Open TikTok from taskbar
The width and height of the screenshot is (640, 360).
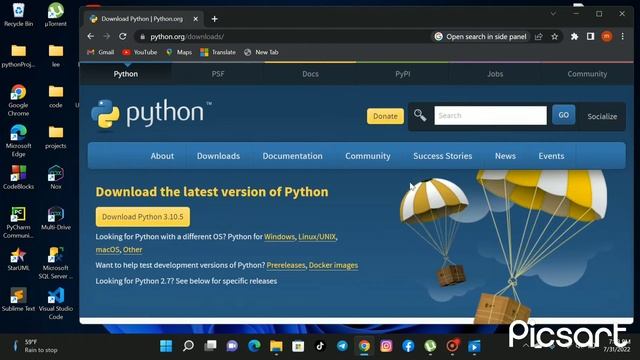(320, 346)
